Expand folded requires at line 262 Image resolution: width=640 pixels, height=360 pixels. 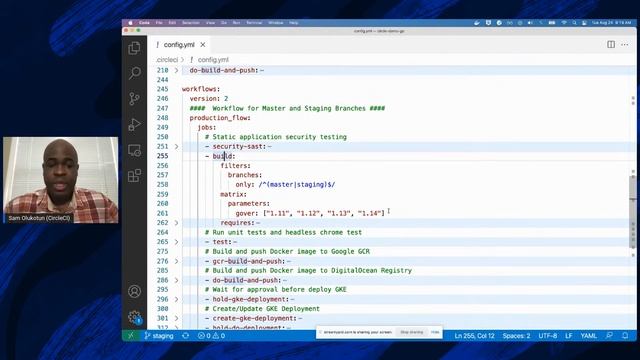pyautogui.click(x=176, y=223)
